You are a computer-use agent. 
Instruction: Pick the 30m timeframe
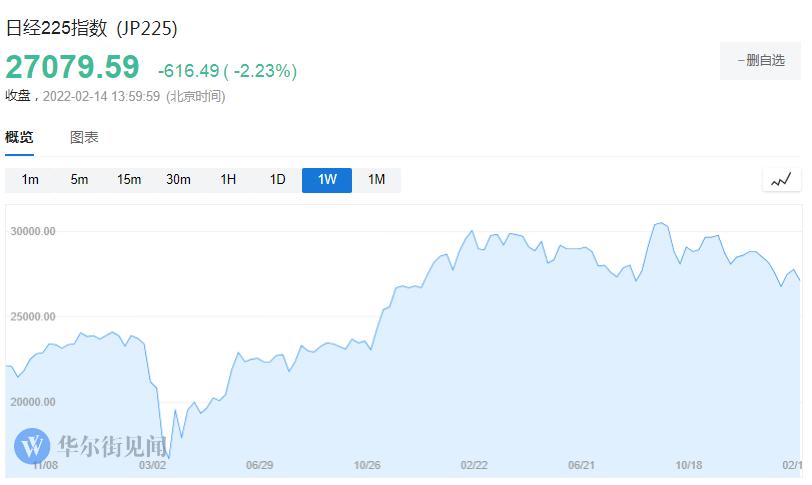pos(178,180)
